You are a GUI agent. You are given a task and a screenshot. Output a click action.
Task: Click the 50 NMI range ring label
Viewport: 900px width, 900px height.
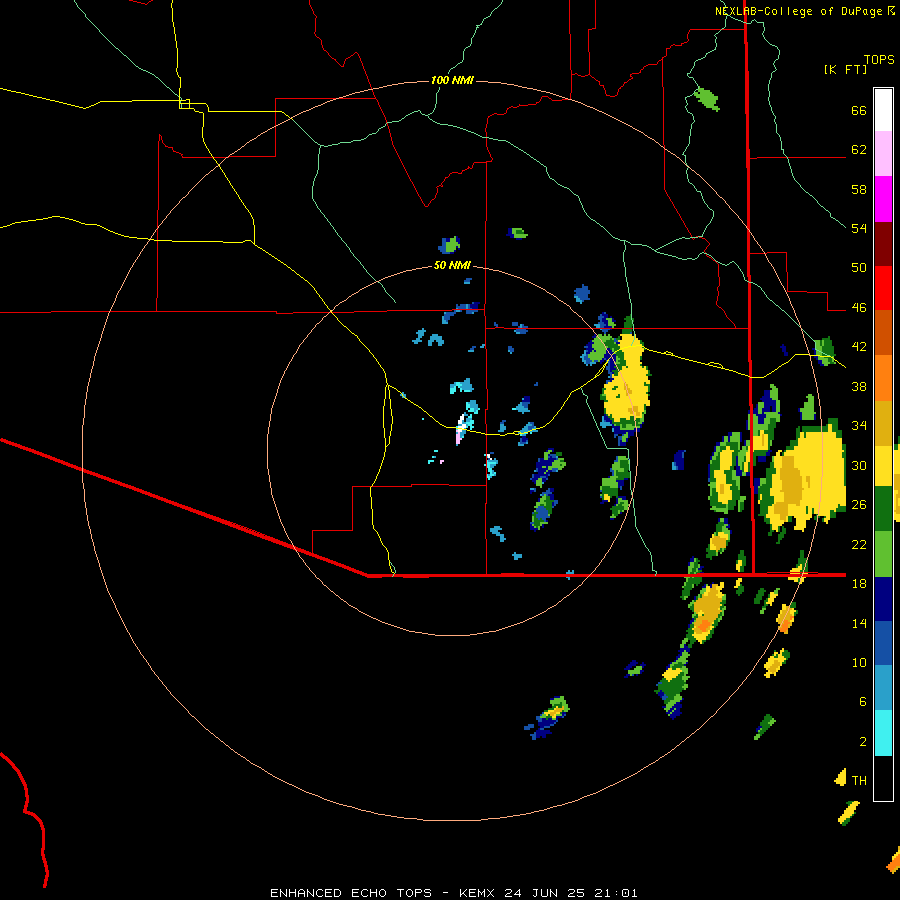coord(452,265)
